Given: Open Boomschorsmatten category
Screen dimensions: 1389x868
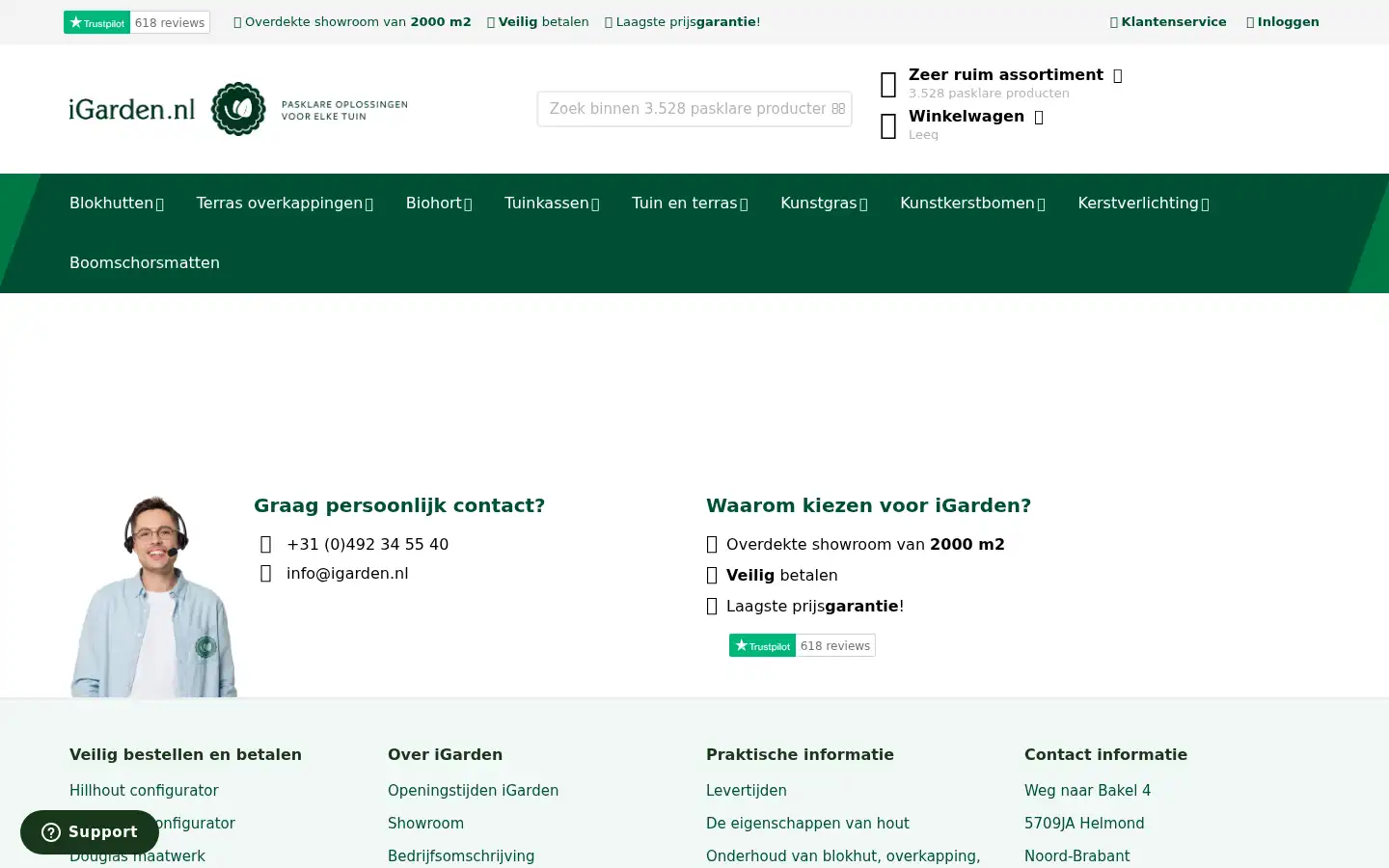Looking at the screenshot, I should 145,263.
